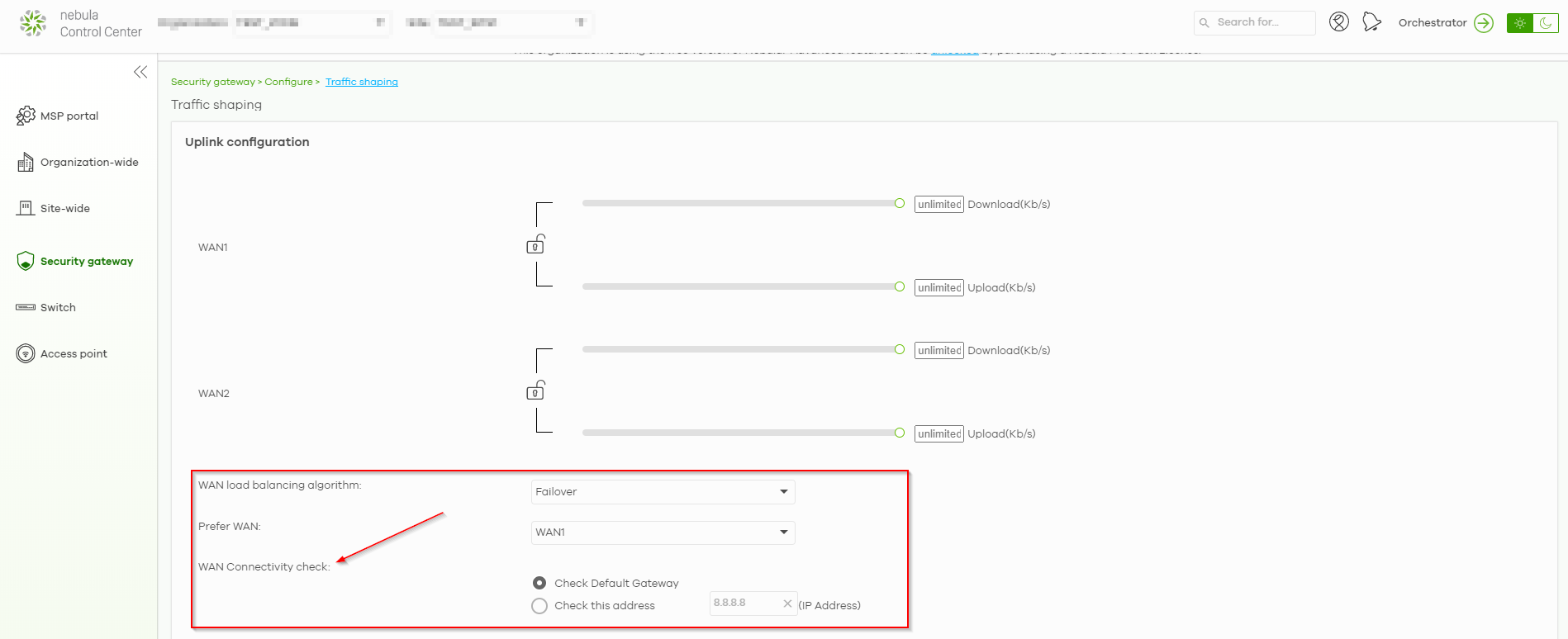Viewport: 1568px width, 639px height.
Task: Open Security gateway menu
Action: [x=86, y=262]
